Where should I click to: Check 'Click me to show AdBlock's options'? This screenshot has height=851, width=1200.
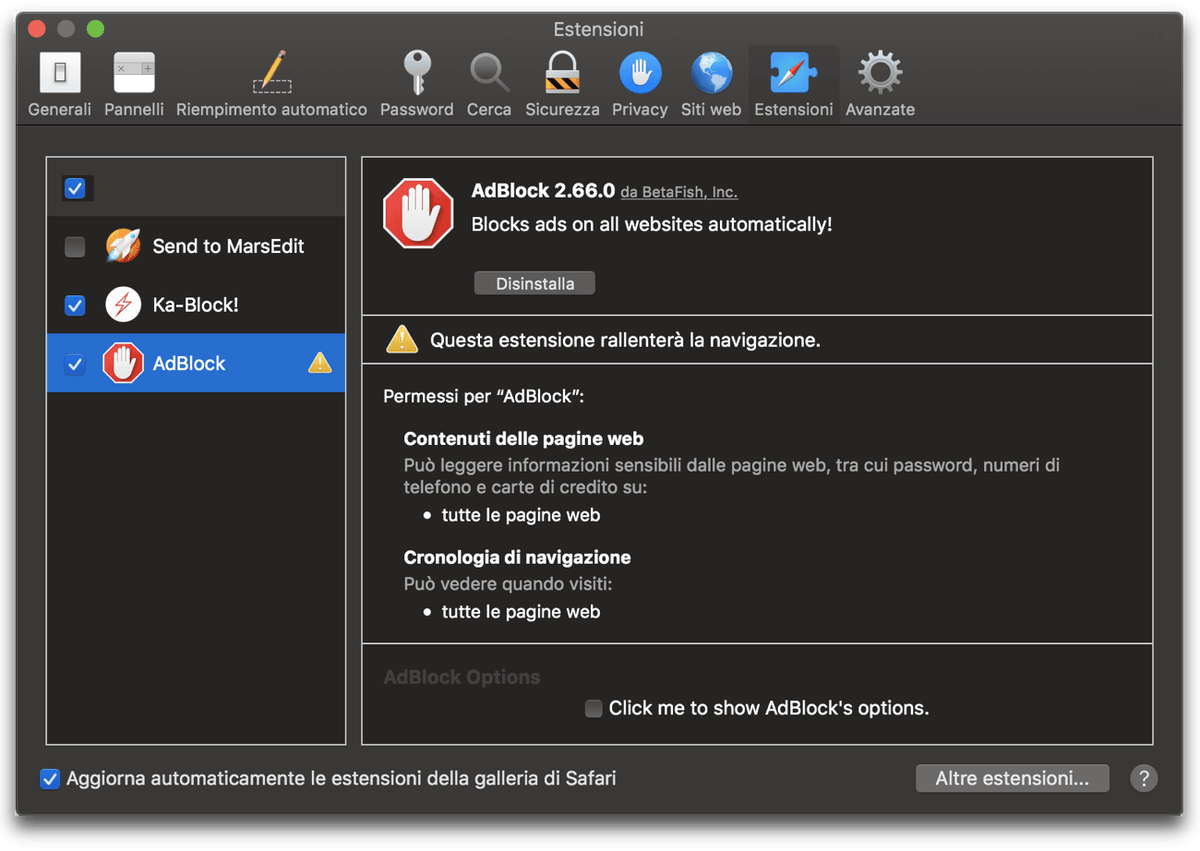click(x=594, y=708)
